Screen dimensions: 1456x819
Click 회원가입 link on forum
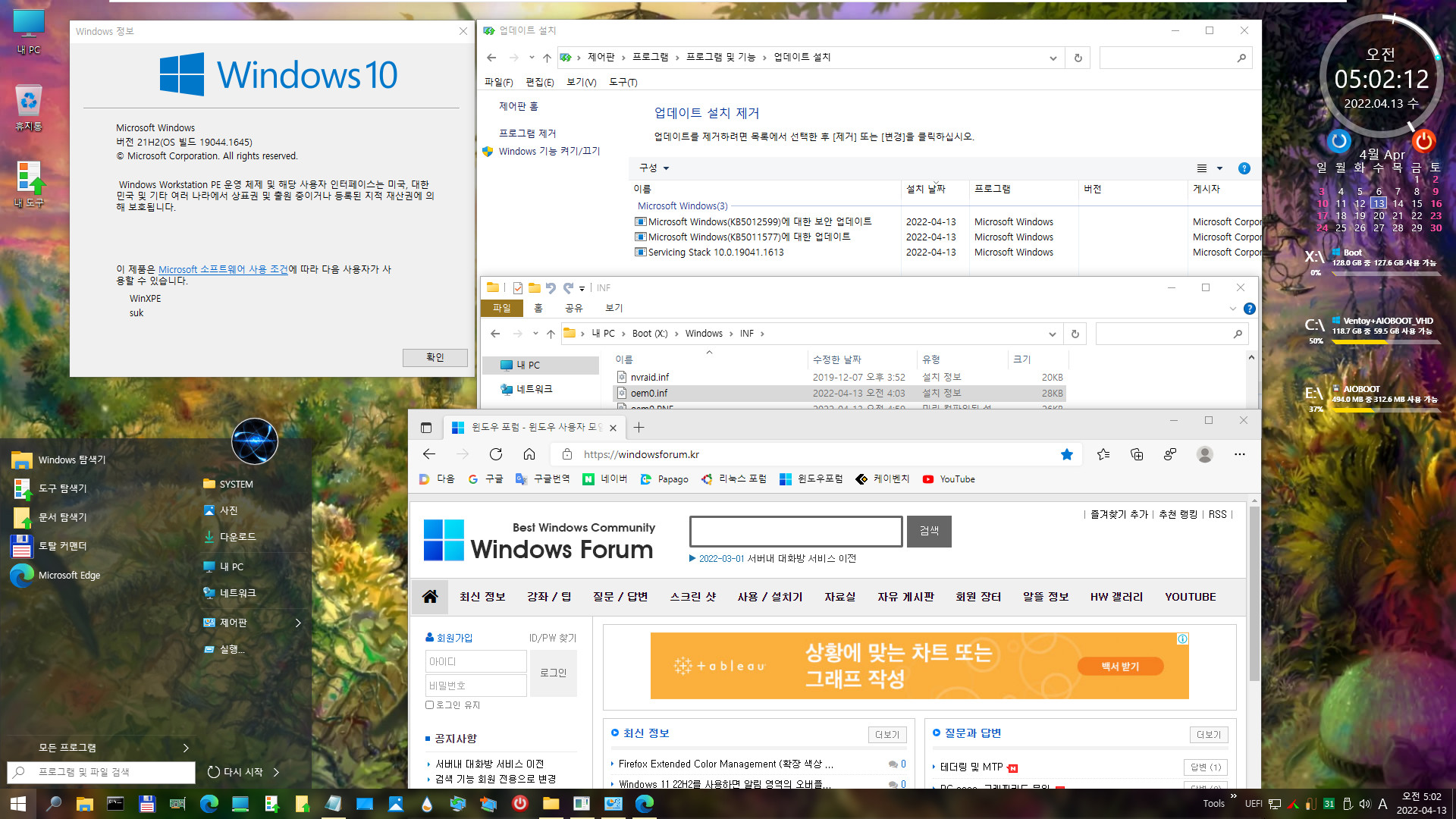click(x=454, y=638)
